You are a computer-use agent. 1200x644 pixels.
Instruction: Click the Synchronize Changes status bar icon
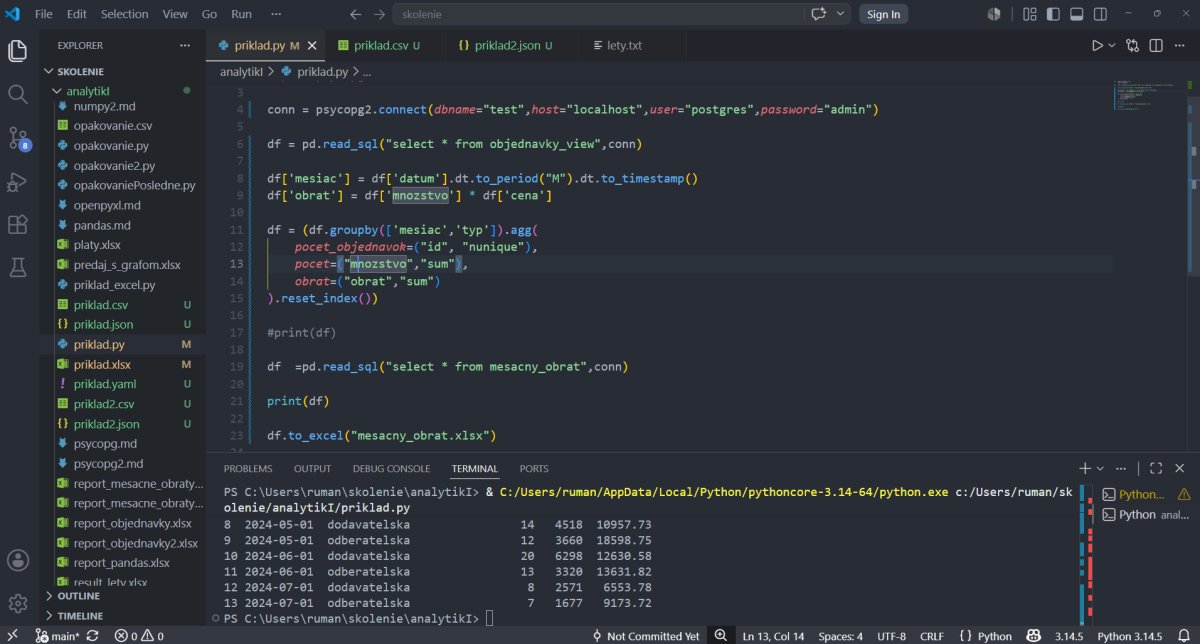pyautogui.click(x=93, y=635)
